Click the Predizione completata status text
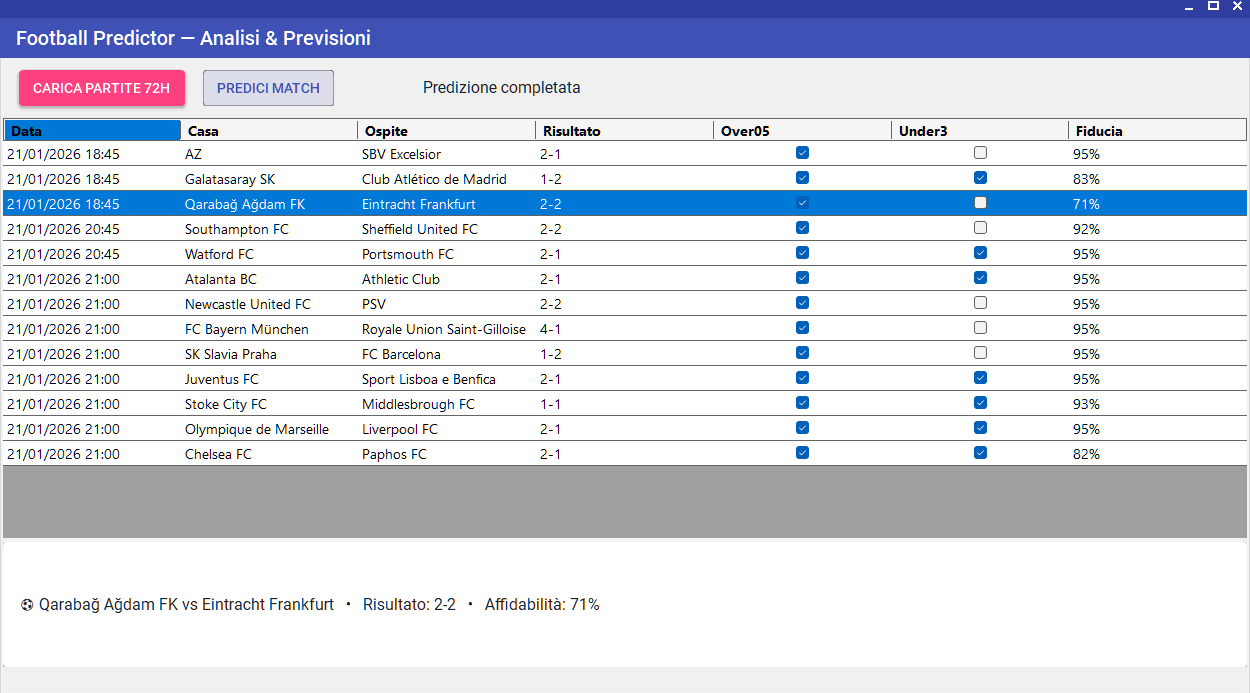Image resolution: width=1250 pixels, height=693 pixels. coord(502,88)
